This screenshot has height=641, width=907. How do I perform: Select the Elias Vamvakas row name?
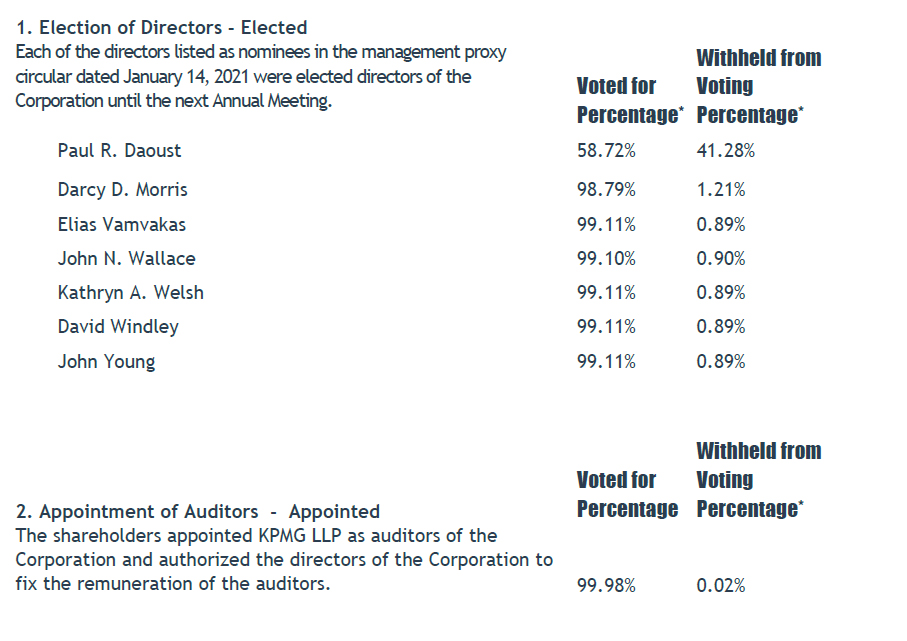click(x=121, y=224)
